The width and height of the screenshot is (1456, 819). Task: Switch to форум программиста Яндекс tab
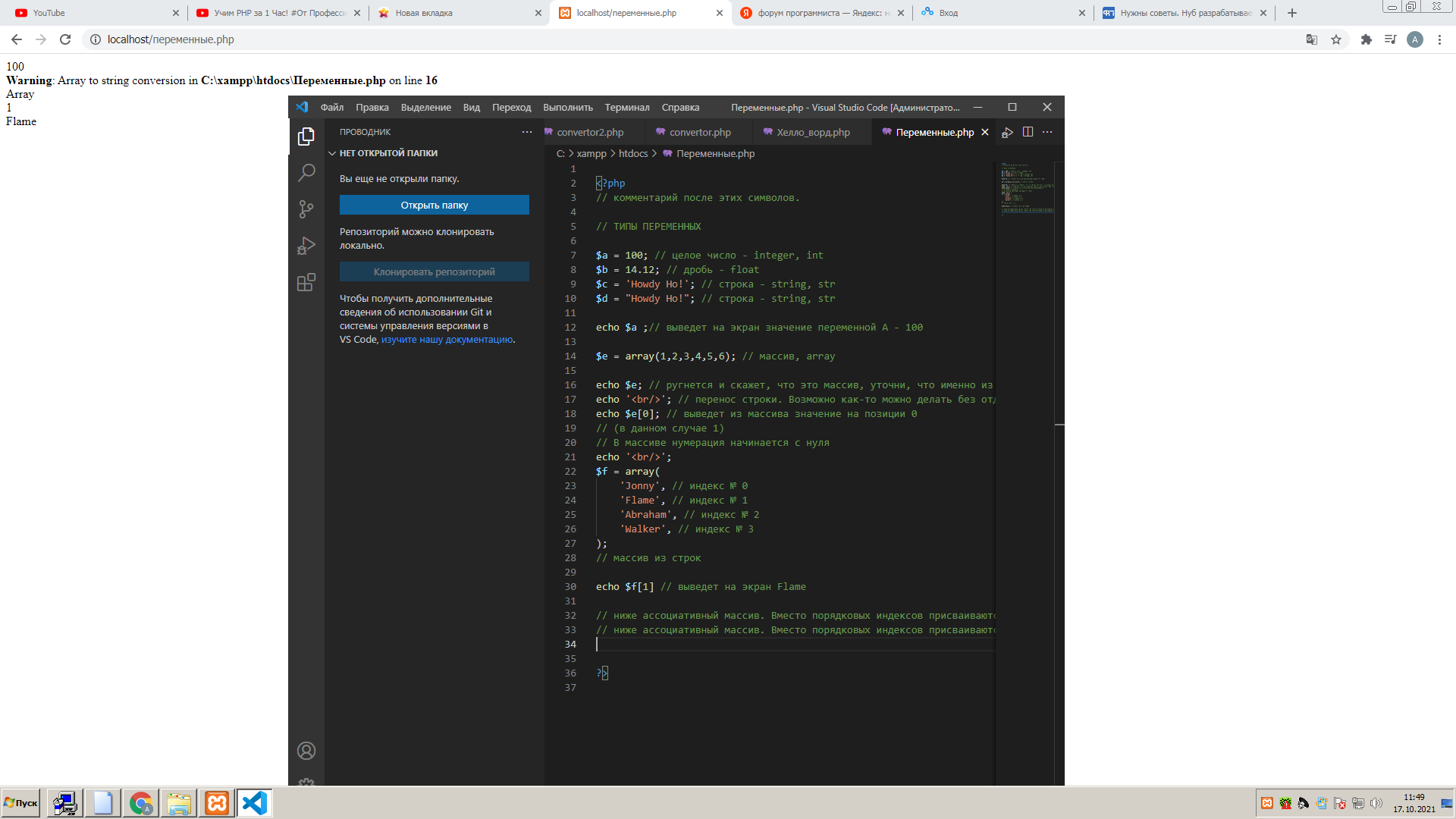[821, 13]
